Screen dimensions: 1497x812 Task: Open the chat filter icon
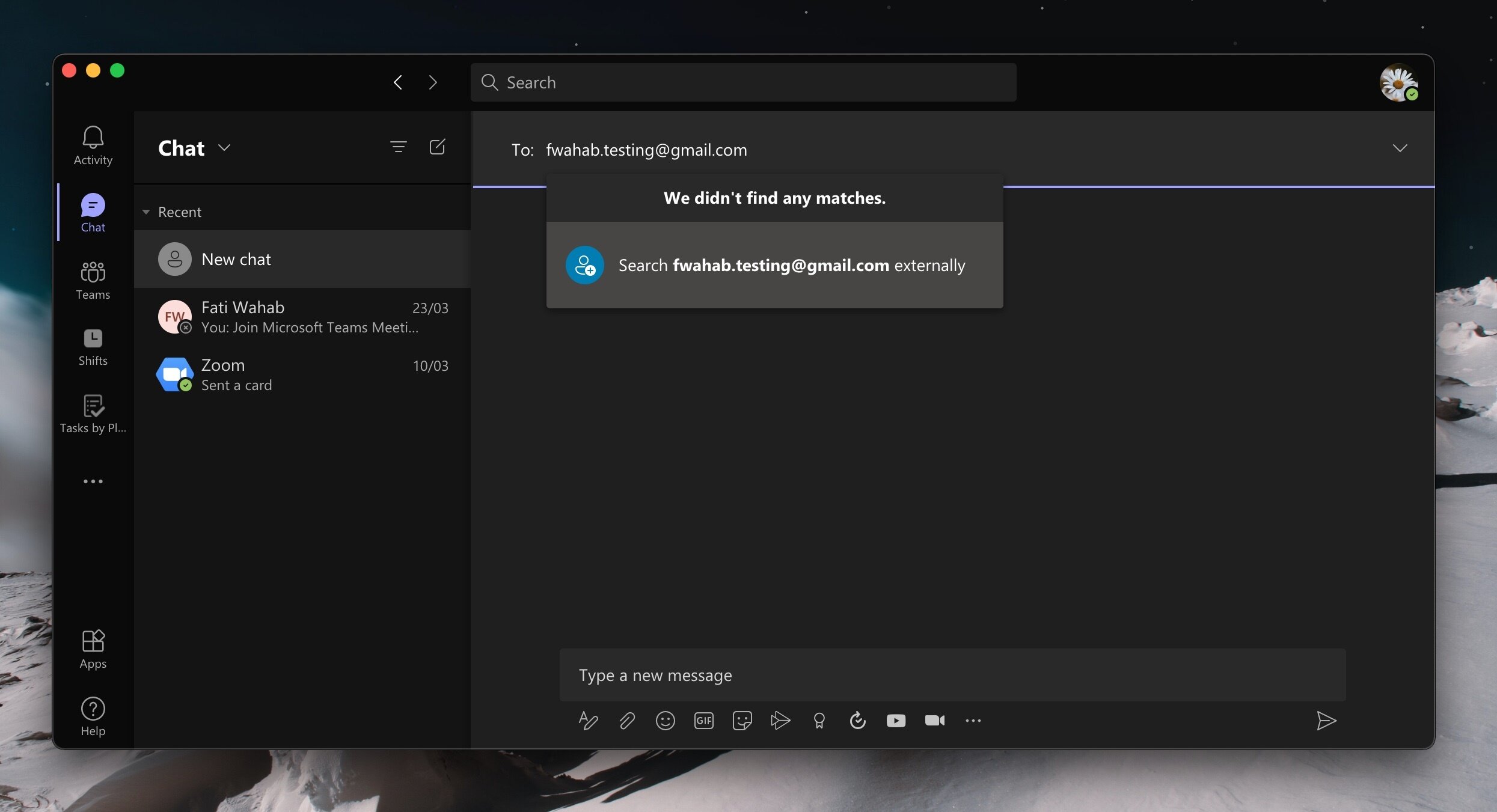click(398, 147)
